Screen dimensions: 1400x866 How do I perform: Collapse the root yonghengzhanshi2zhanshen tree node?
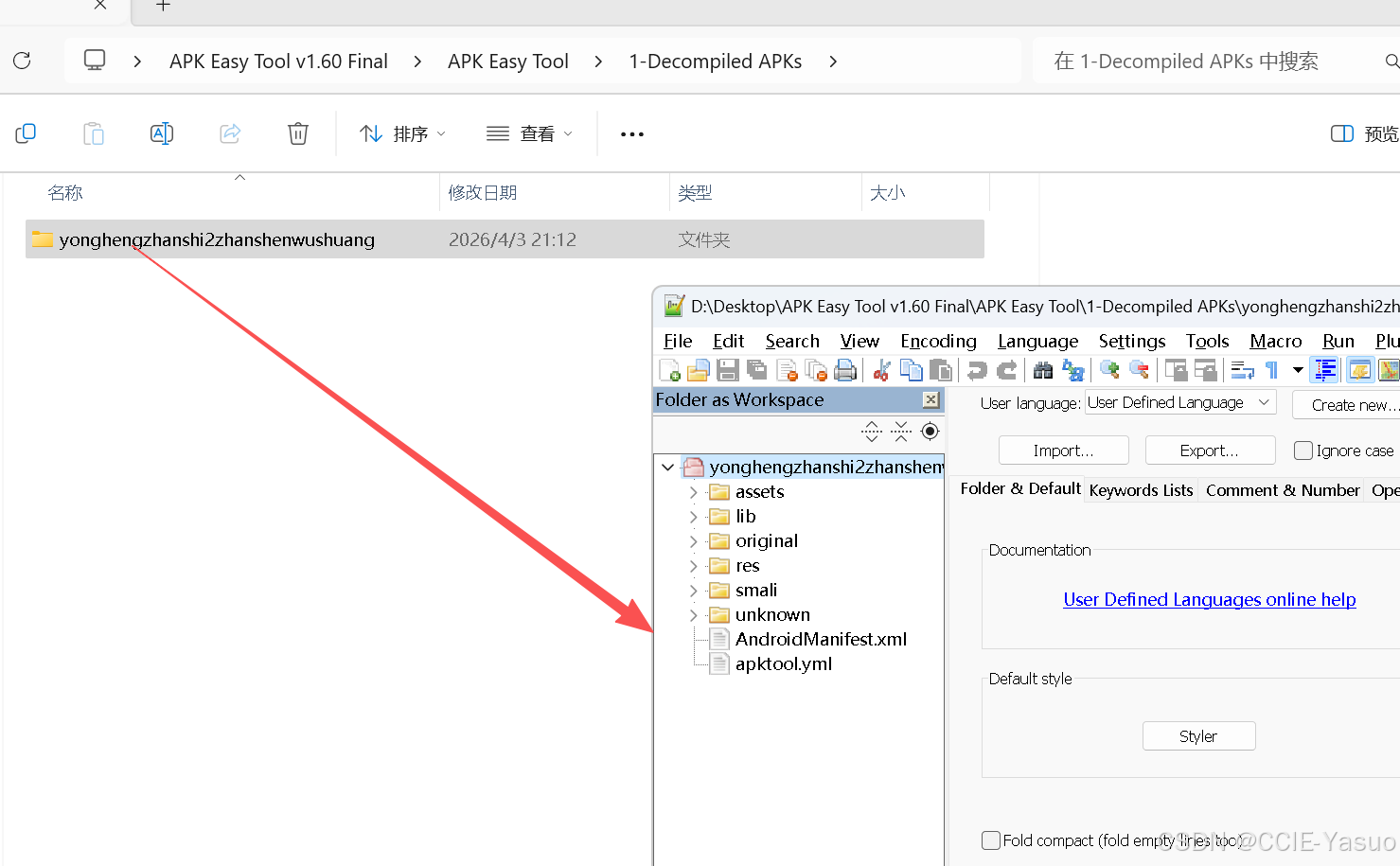tap(668, 467)
